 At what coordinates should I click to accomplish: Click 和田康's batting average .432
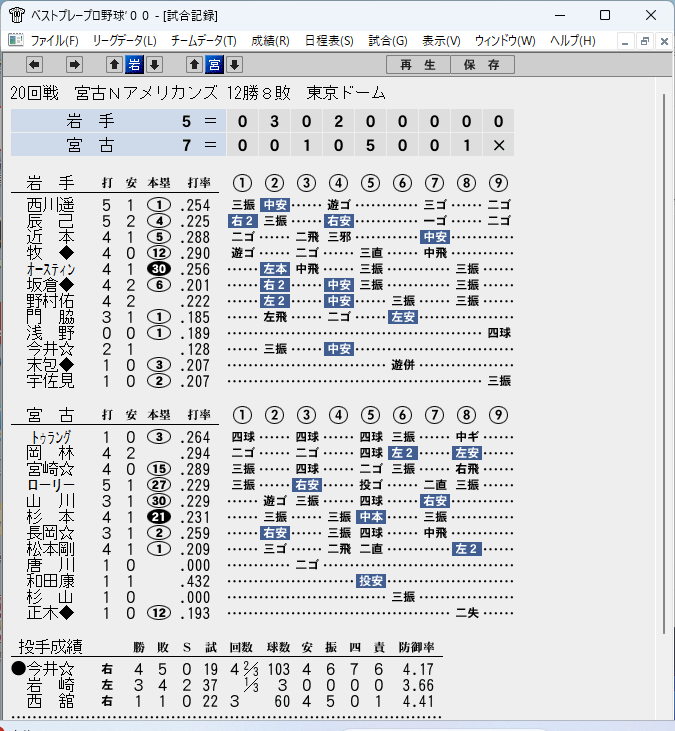point(195,581)
